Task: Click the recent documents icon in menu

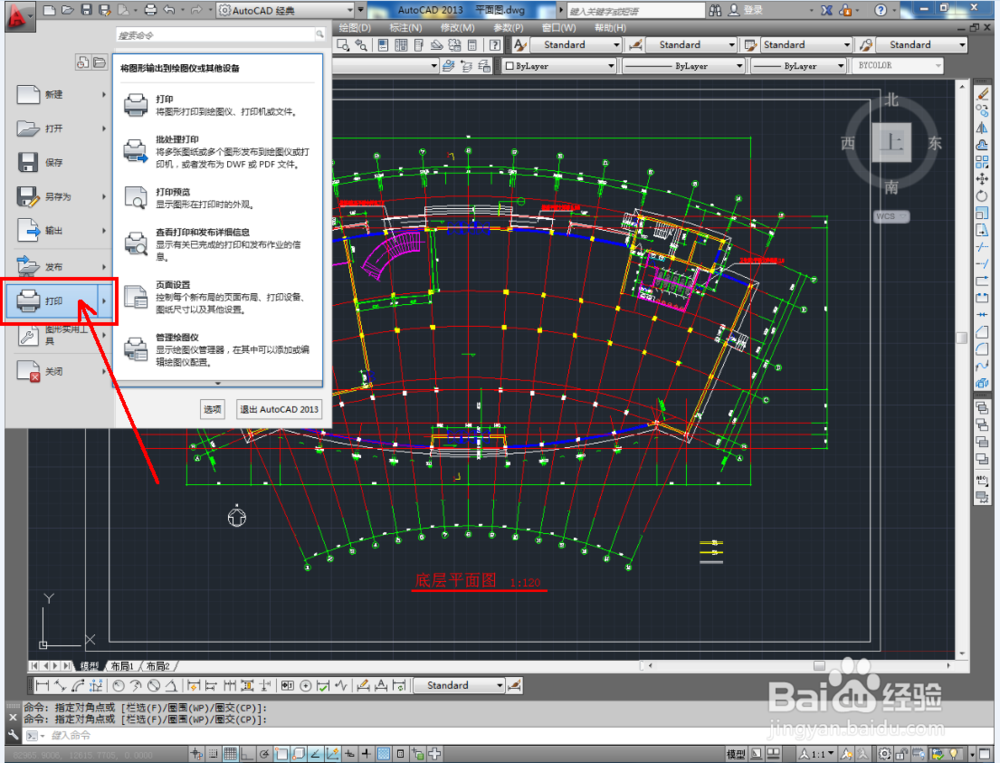Action: coord(83,62)
